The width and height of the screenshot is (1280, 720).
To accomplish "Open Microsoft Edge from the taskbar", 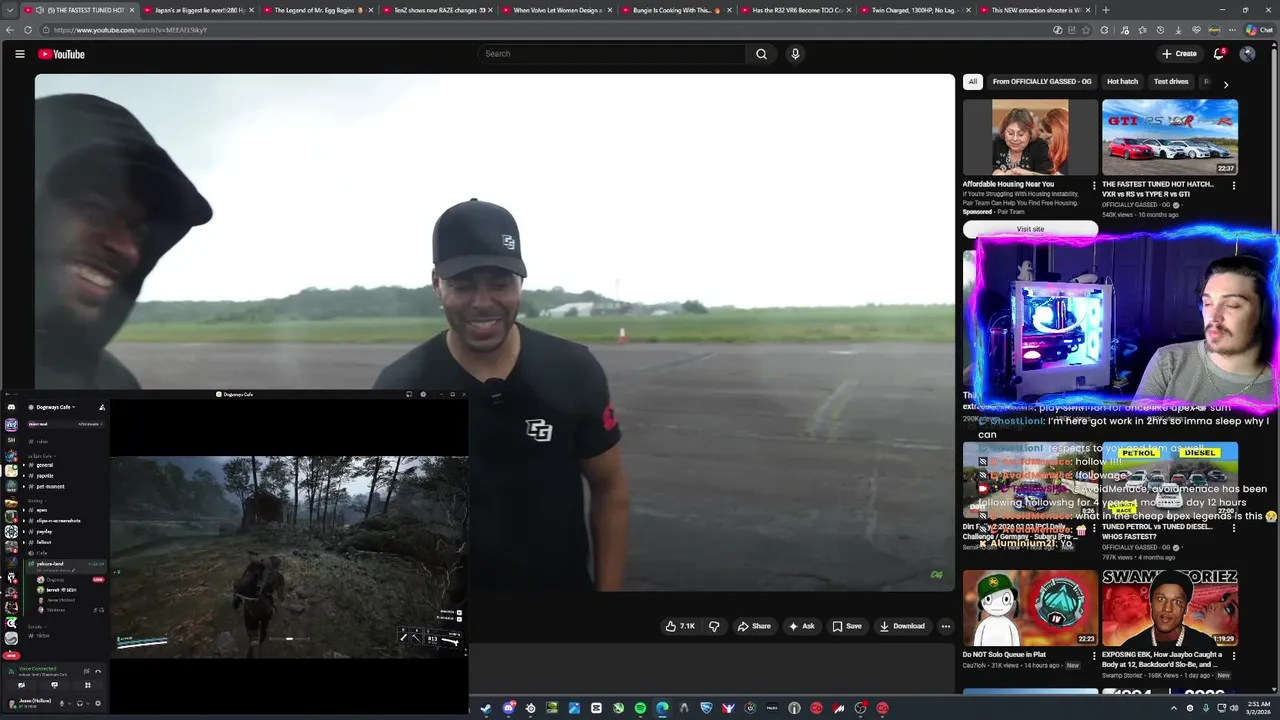I will tap(662, 708).
